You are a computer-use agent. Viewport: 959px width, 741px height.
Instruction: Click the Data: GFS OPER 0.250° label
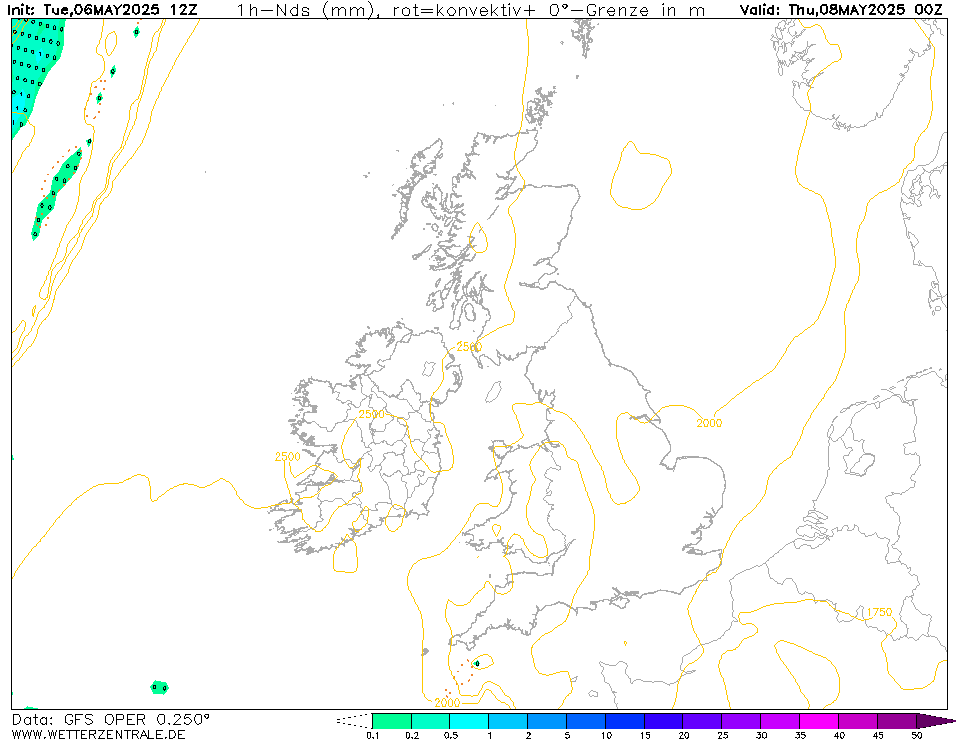(110, 719)
